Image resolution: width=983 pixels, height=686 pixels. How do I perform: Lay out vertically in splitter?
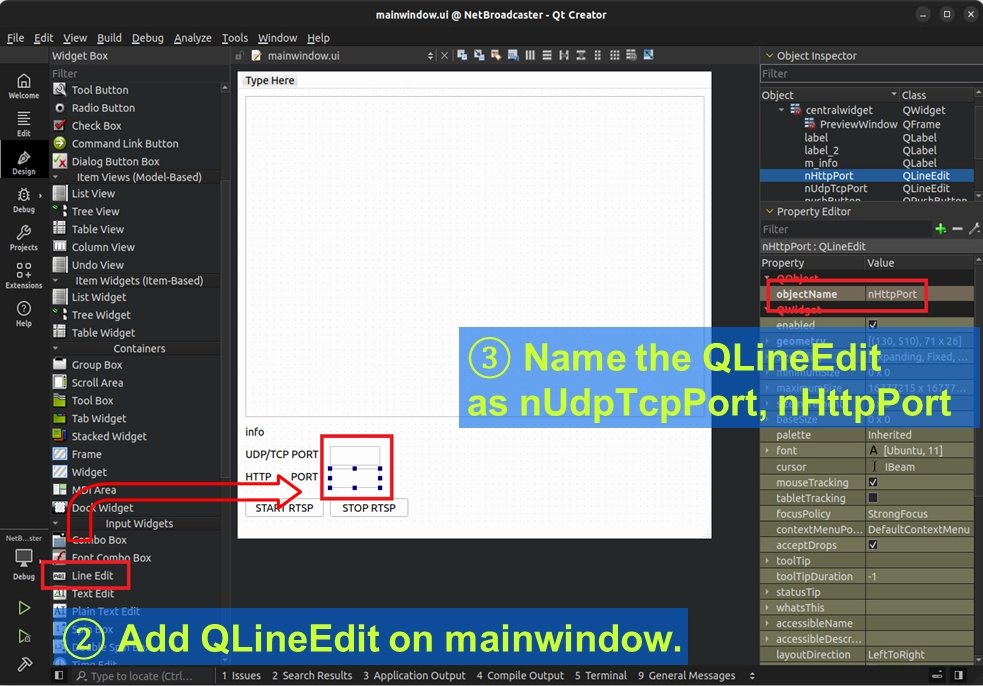581,55
